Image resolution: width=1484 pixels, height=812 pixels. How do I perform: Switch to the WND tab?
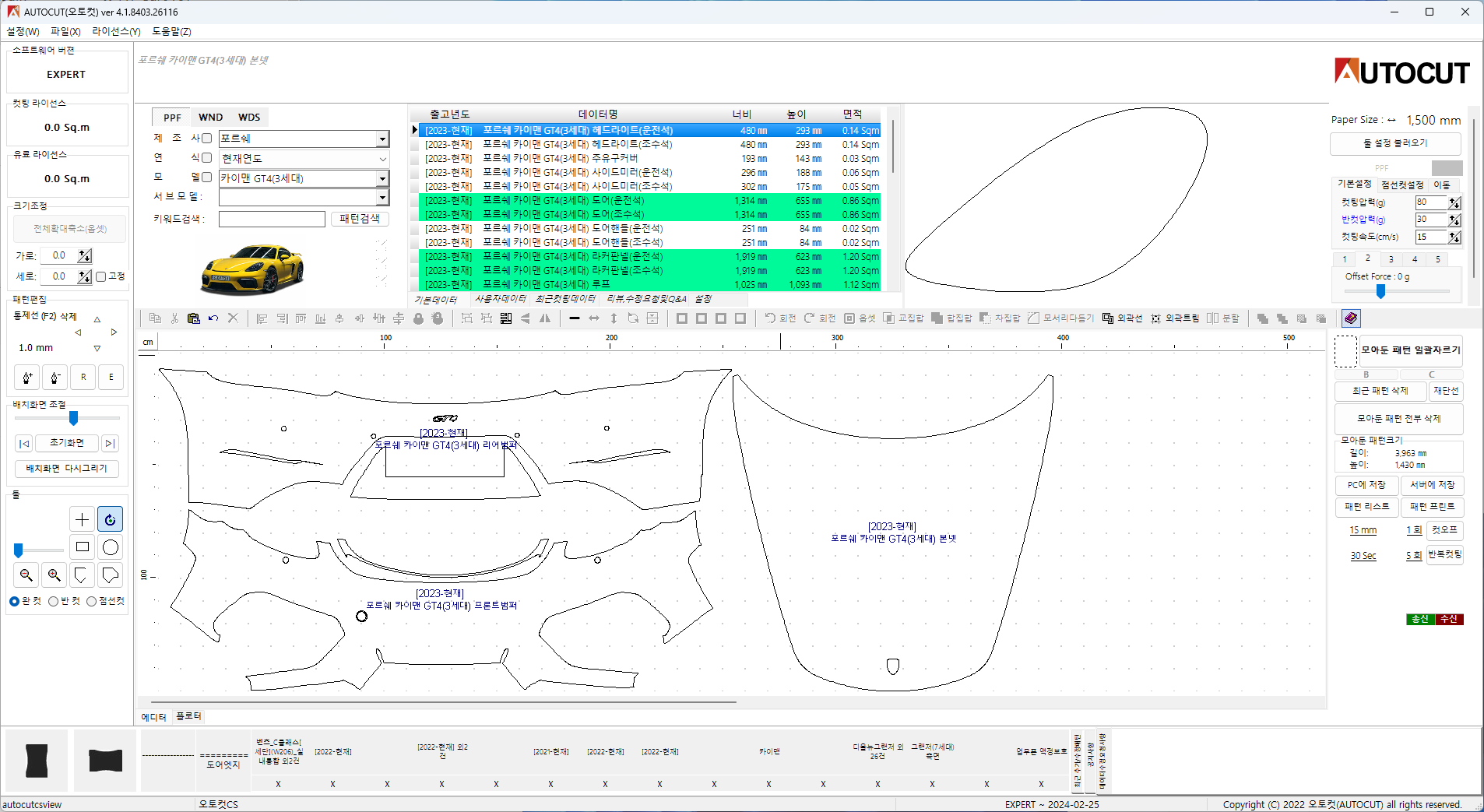210,118
